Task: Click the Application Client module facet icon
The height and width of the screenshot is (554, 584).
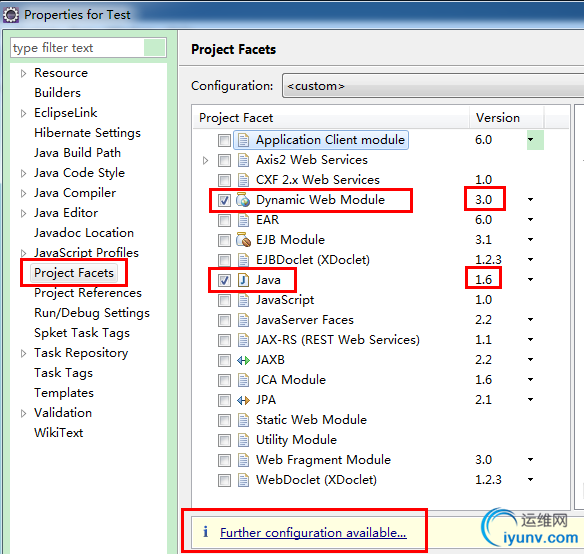Action: [x=243, y=140]
